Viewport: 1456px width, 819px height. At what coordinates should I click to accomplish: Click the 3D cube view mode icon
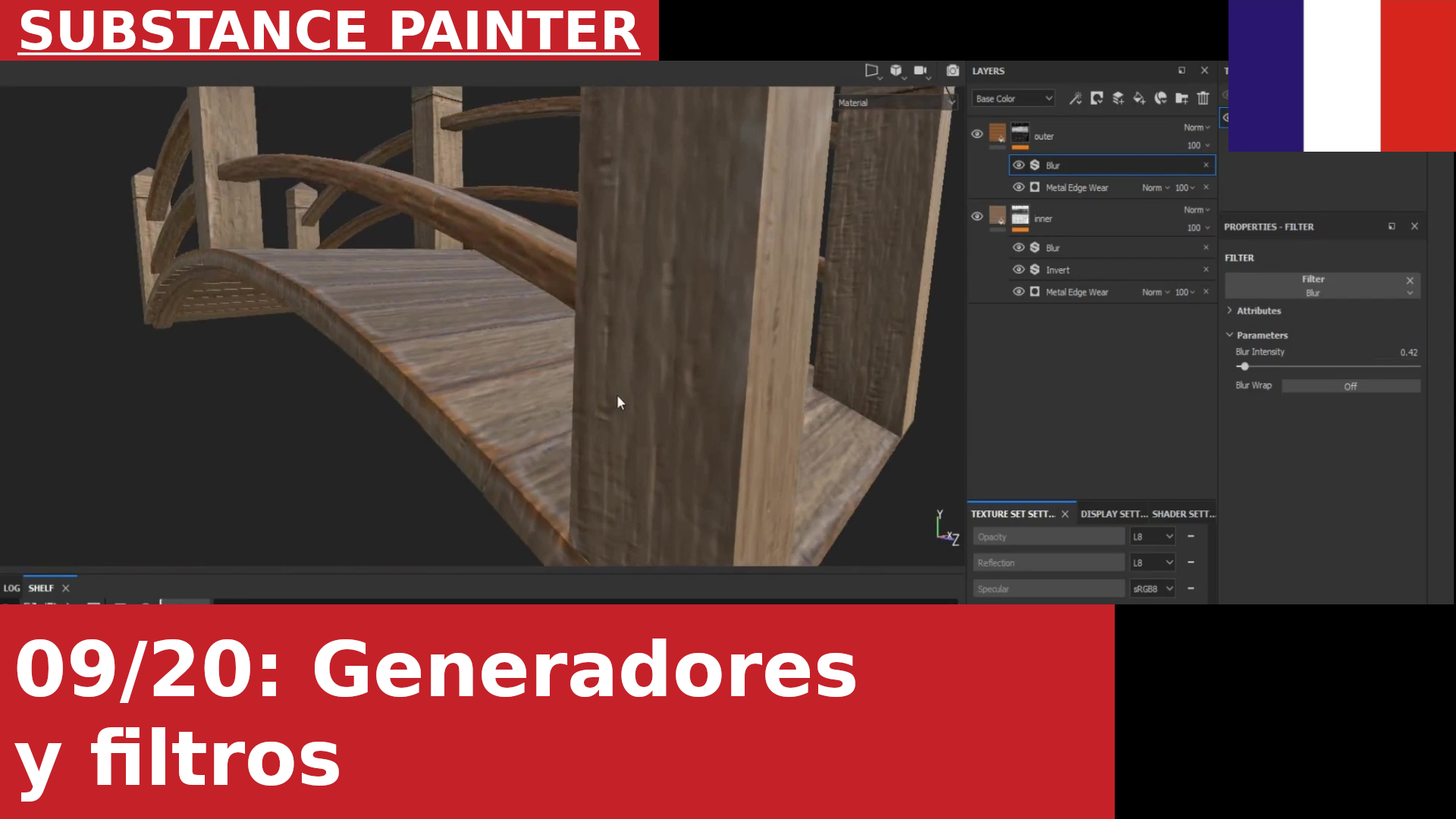[896, 71]
